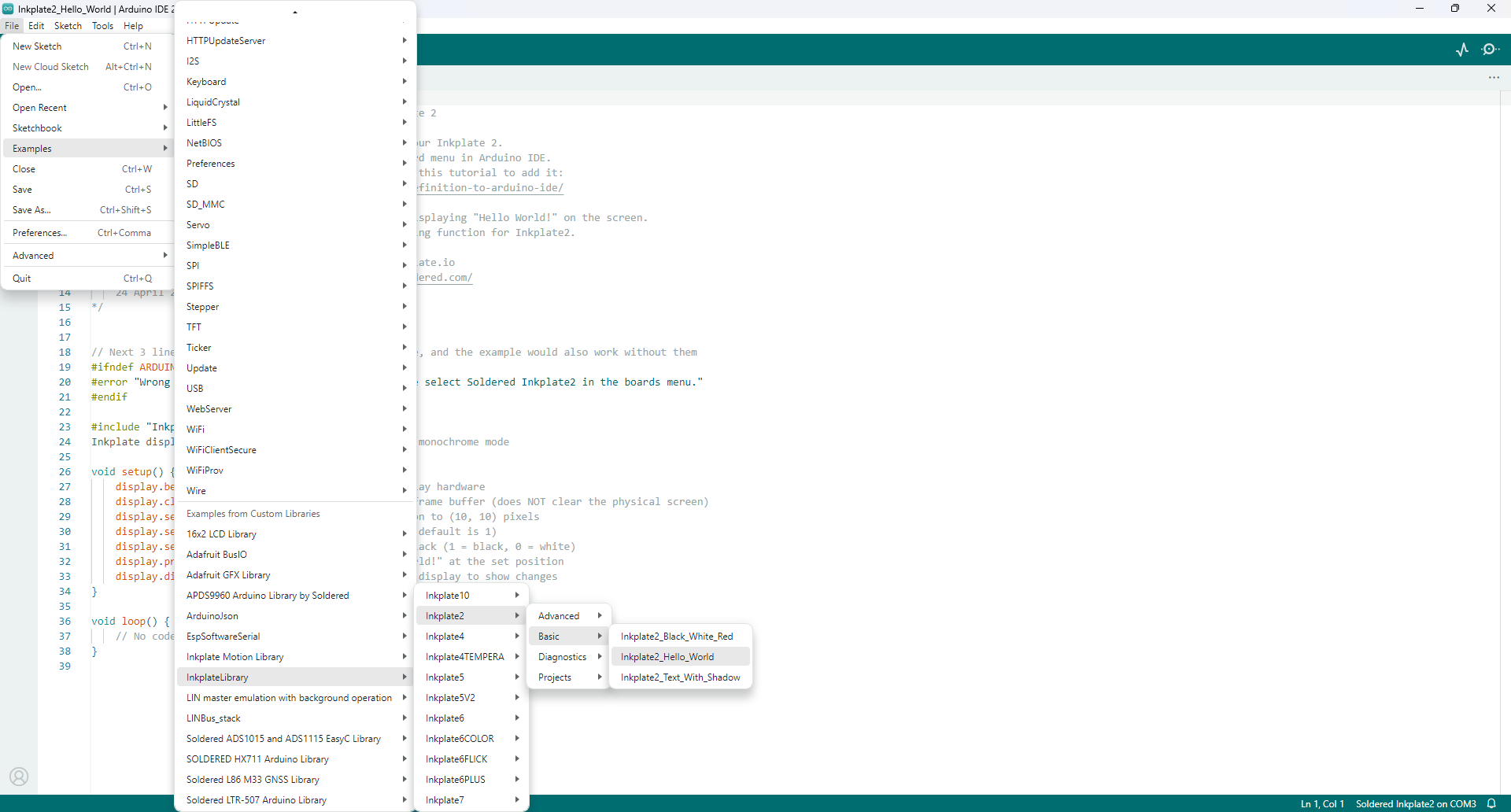Open the Serial Monitor icon
The height and width of the screenshot is (812, 1511).
click(1490, 50)
